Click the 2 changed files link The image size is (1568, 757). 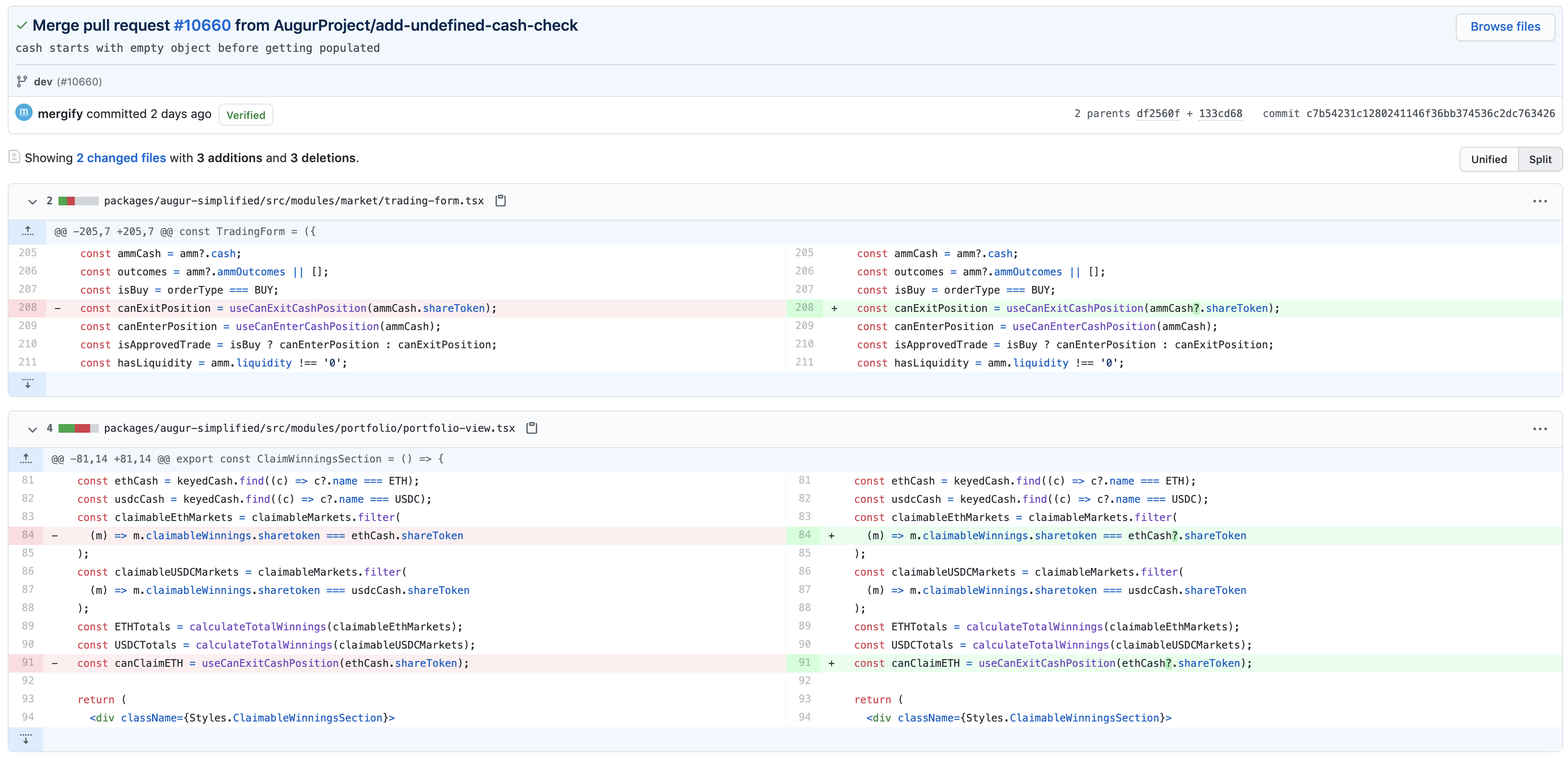click(121, 158)
